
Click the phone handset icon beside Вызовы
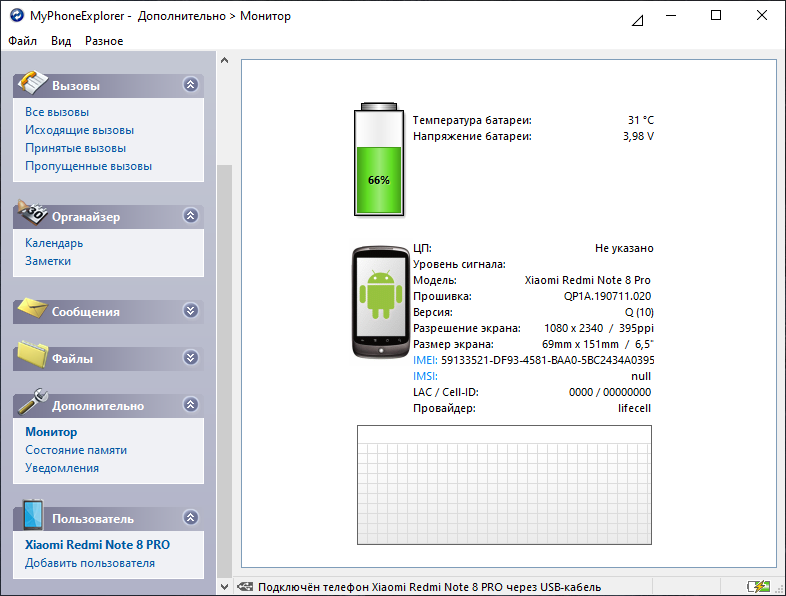tap(33, 83)
